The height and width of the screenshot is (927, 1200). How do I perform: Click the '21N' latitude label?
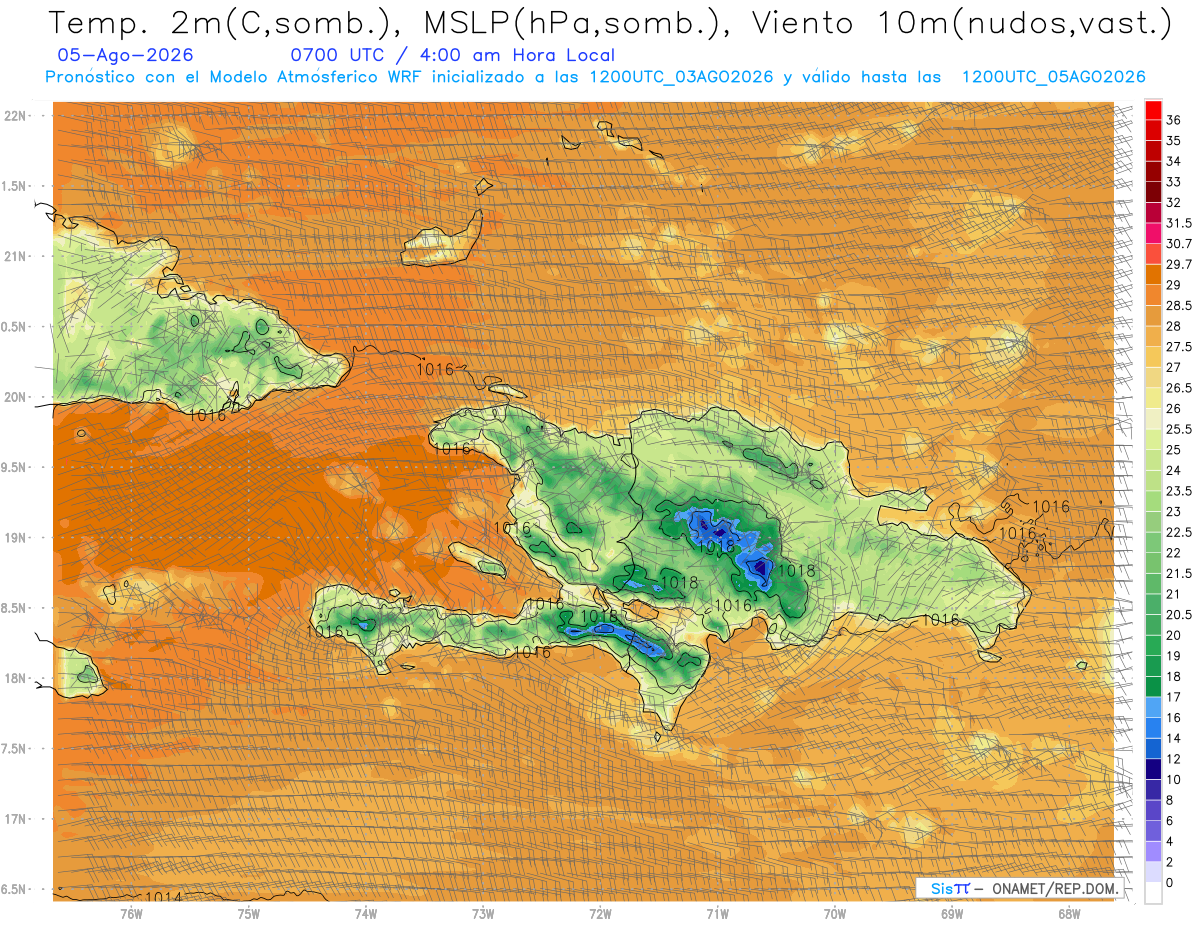[15, 256]
